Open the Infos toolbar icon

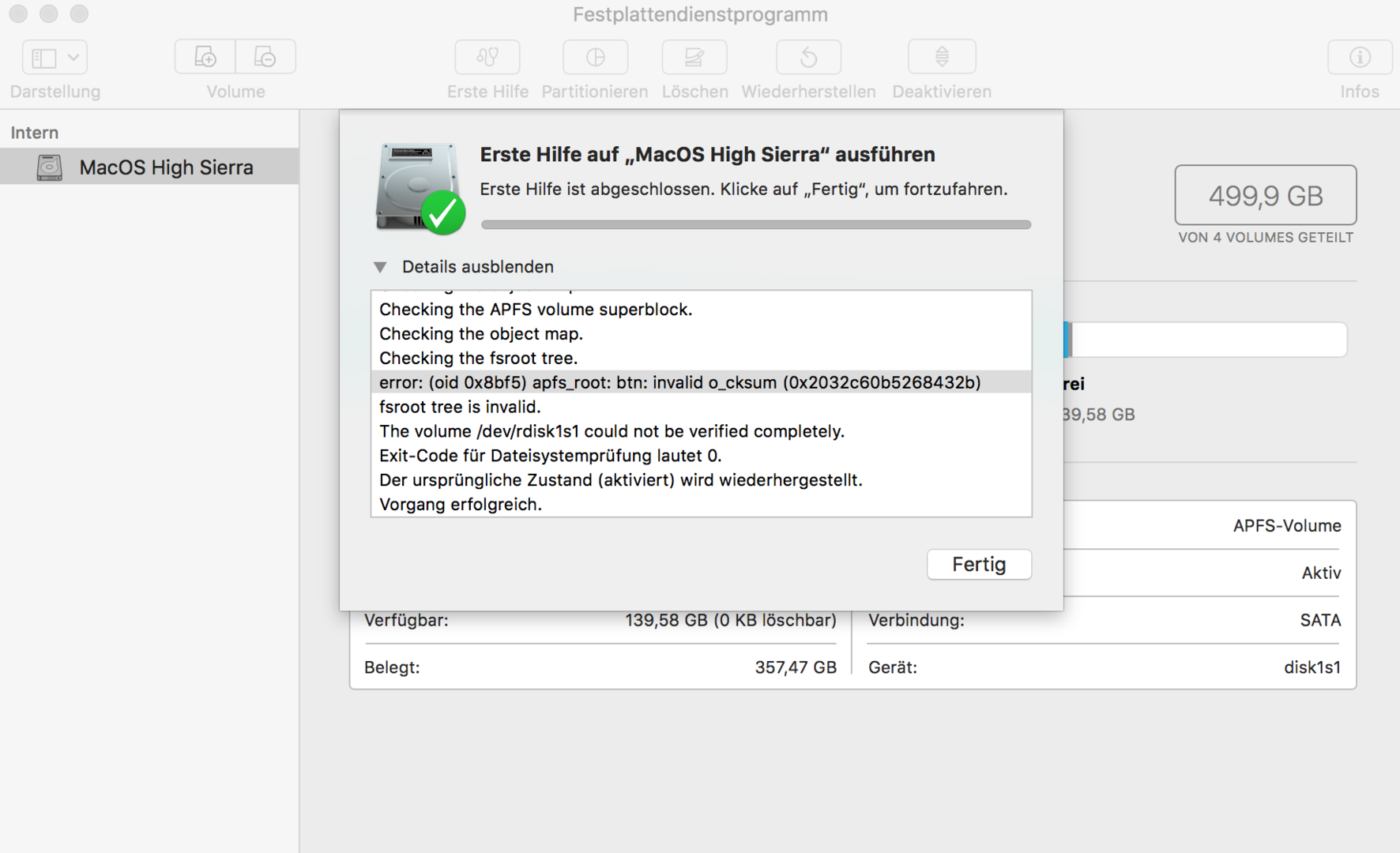pos(1360,57)
